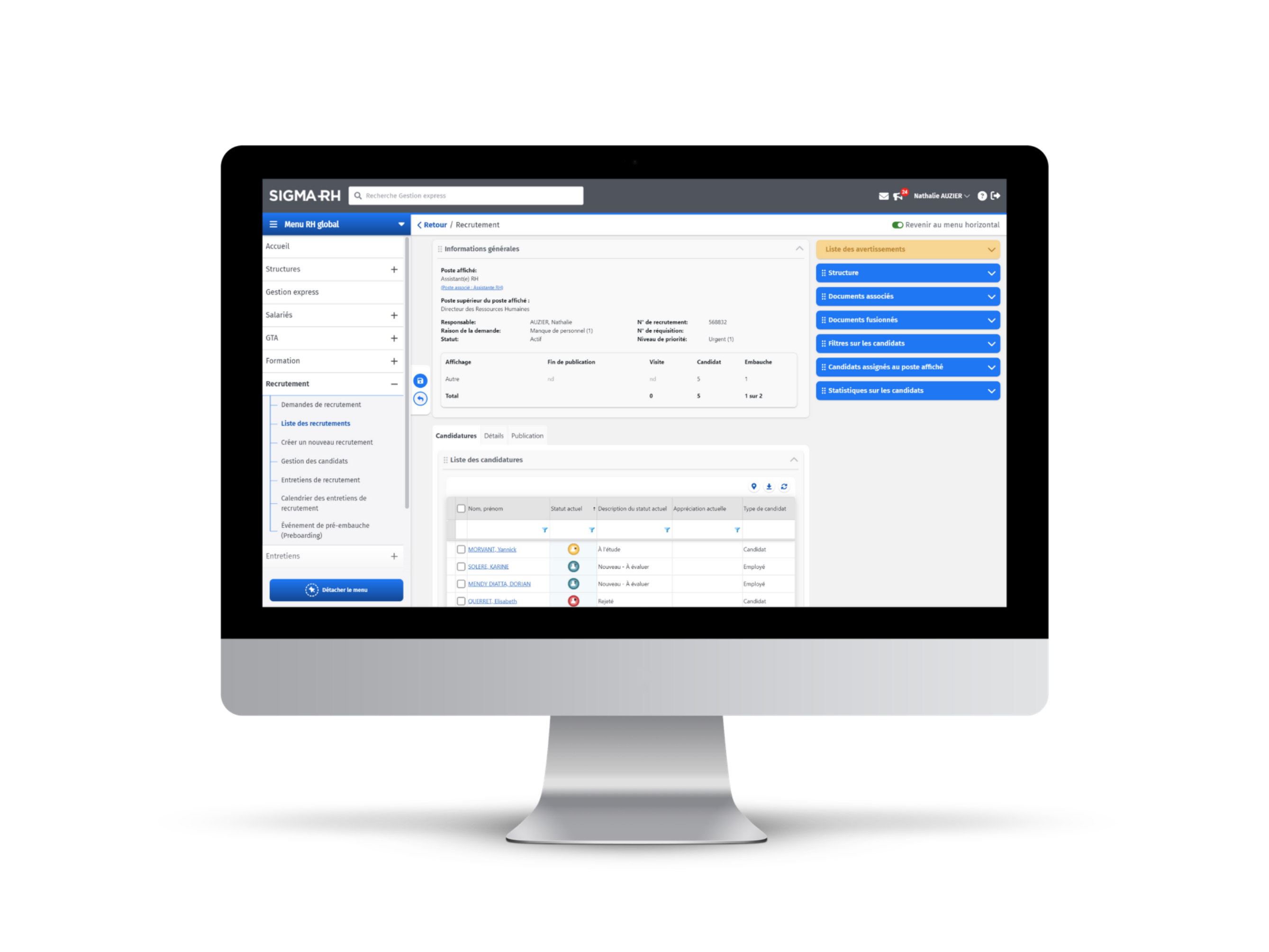Screen dimensions: 1269x952
Task: Open the Liste des recrutements menu item
Action: (x=315, y=423)
